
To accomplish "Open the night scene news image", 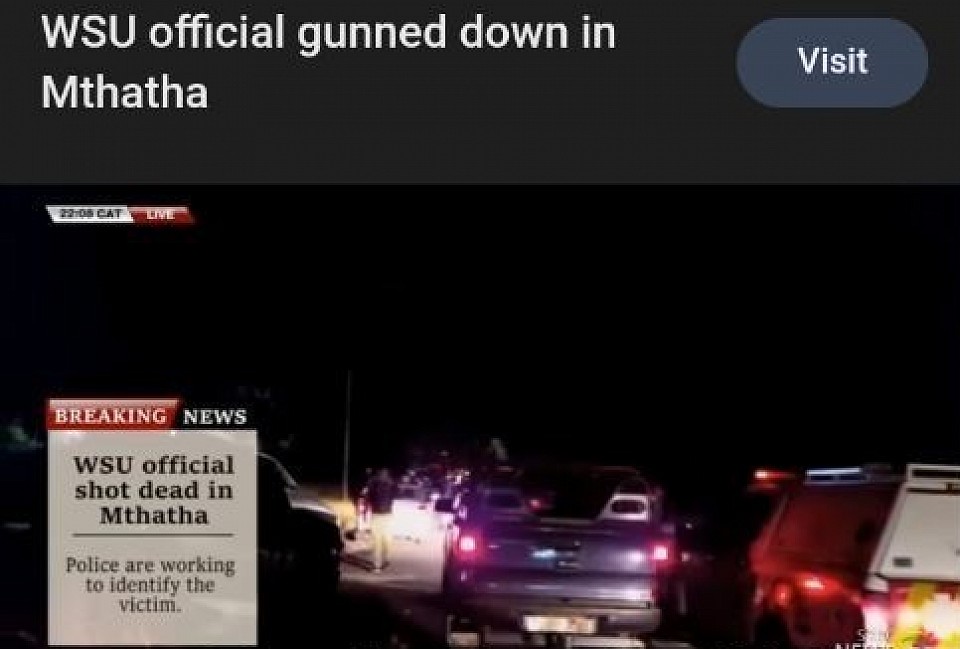I will coord(480,416).
